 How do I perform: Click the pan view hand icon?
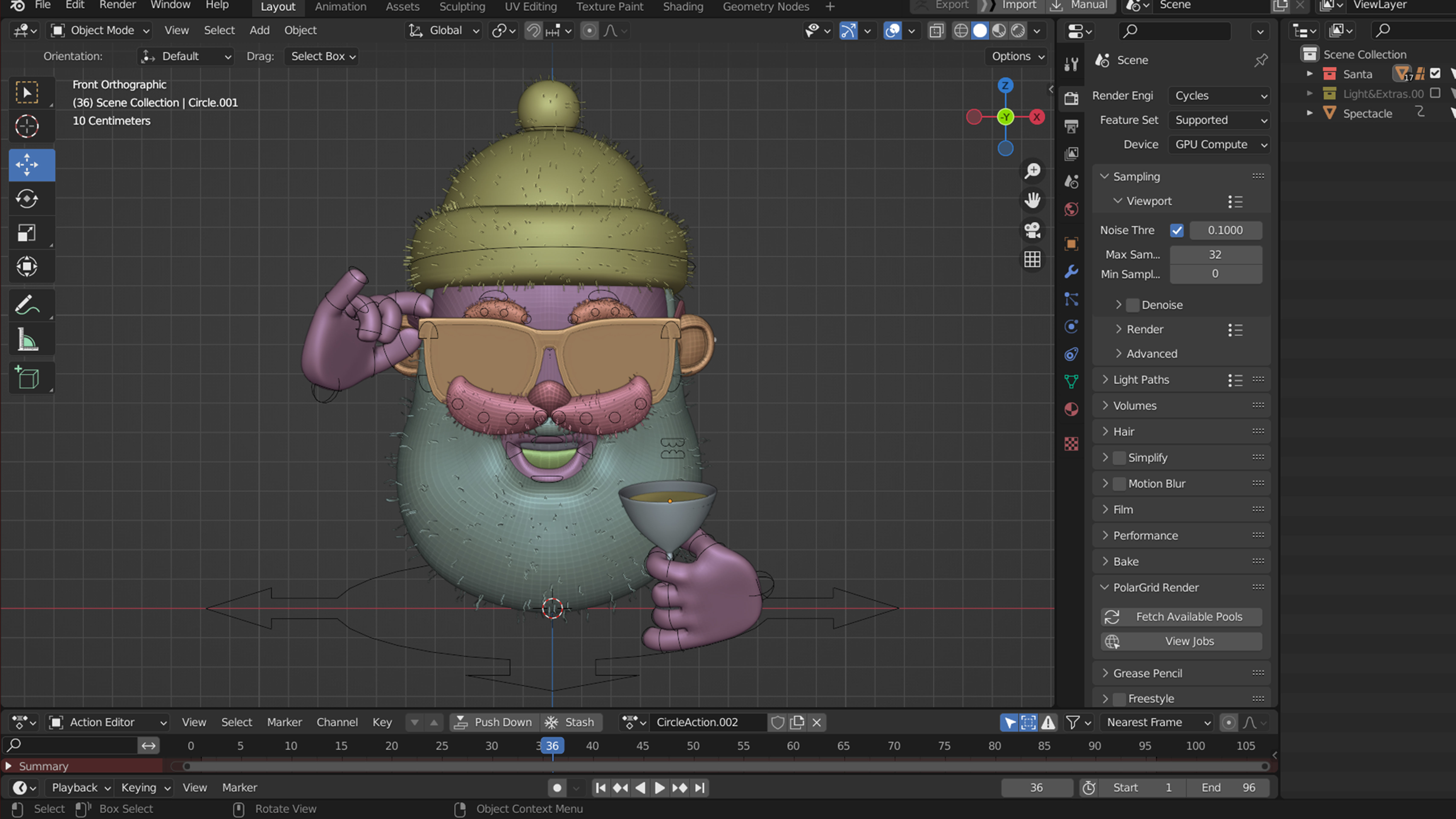point(1033,200)
